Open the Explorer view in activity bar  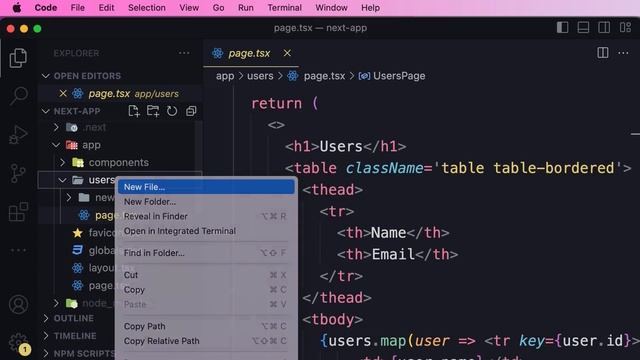click(18, 58)
